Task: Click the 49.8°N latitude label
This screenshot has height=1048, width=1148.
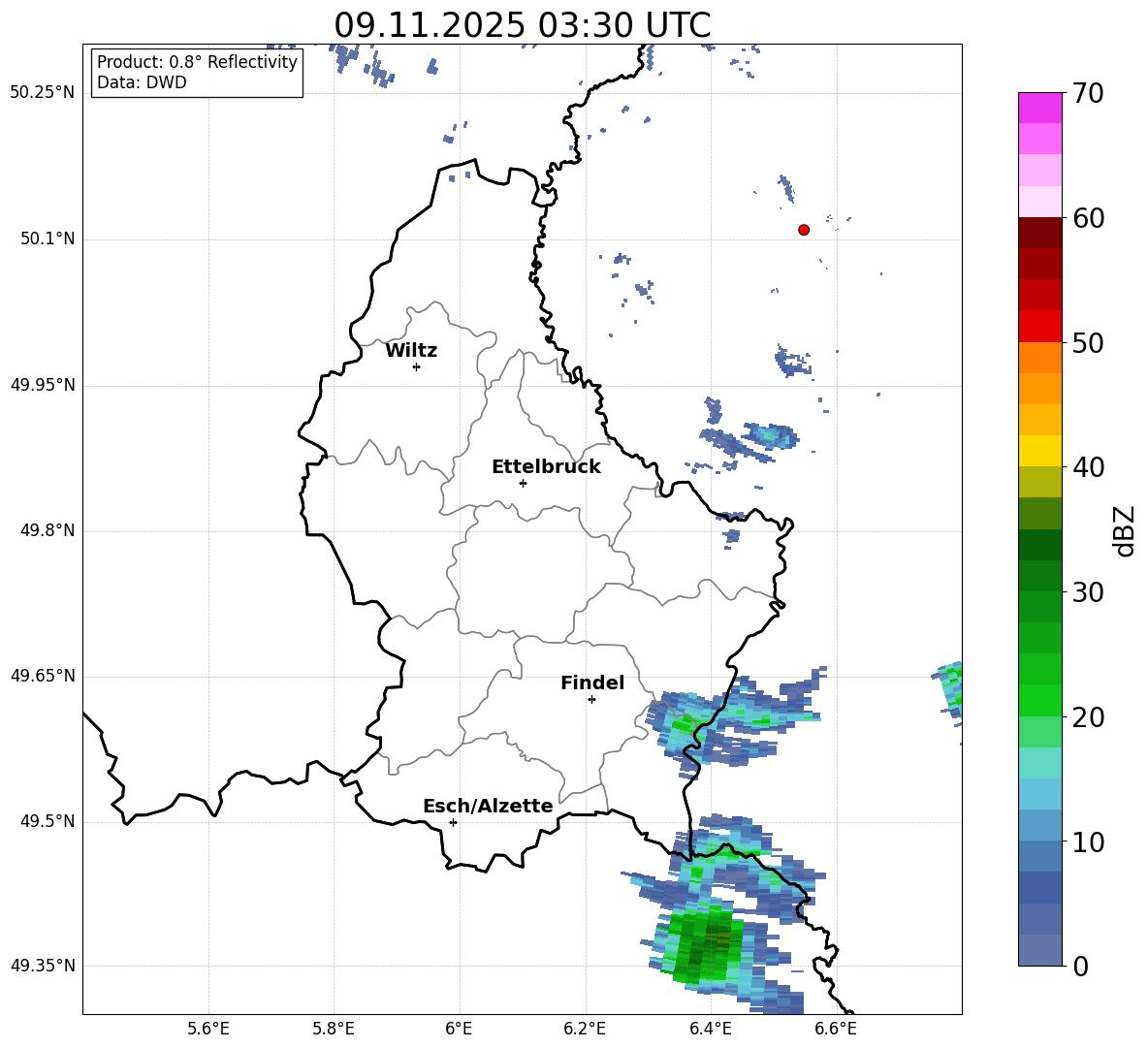Action: click(x=48, y=530)
